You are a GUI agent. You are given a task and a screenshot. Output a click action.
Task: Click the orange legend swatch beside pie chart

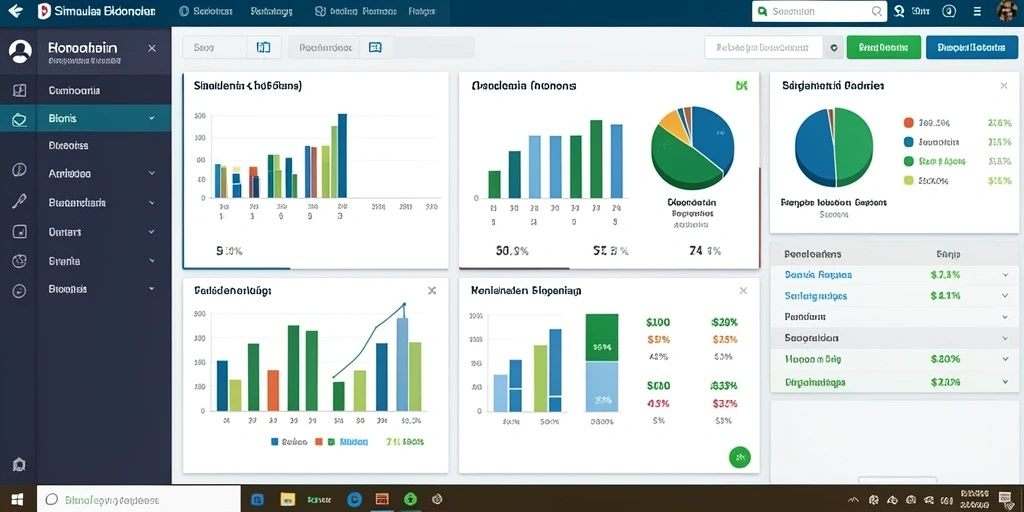point(908,122)
